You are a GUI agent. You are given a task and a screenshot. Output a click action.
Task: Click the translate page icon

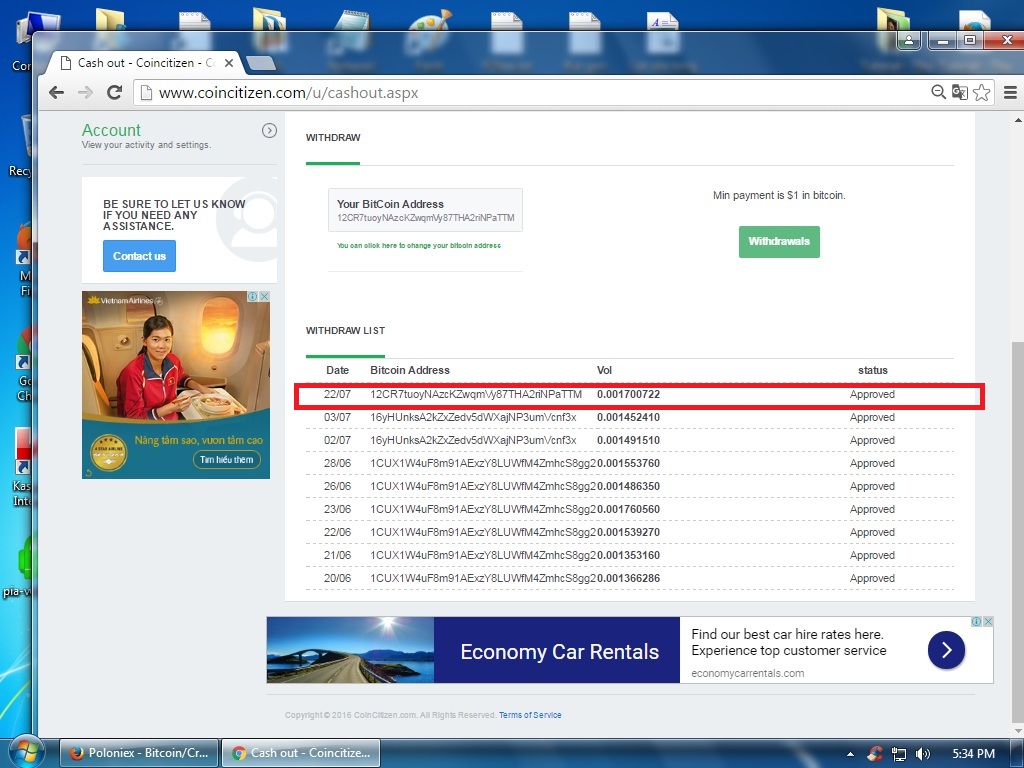point(959,92)
